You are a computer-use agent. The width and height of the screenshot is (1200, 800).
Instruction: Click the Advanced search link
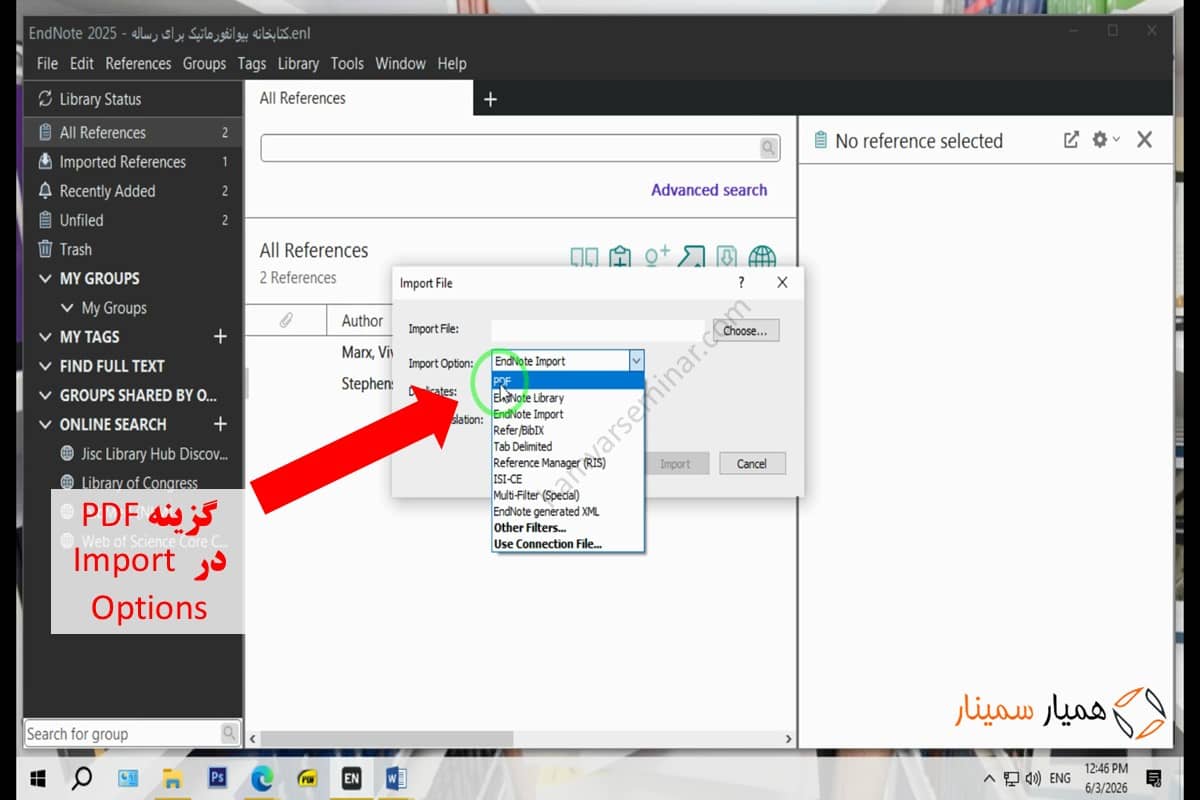pos(709,190)
